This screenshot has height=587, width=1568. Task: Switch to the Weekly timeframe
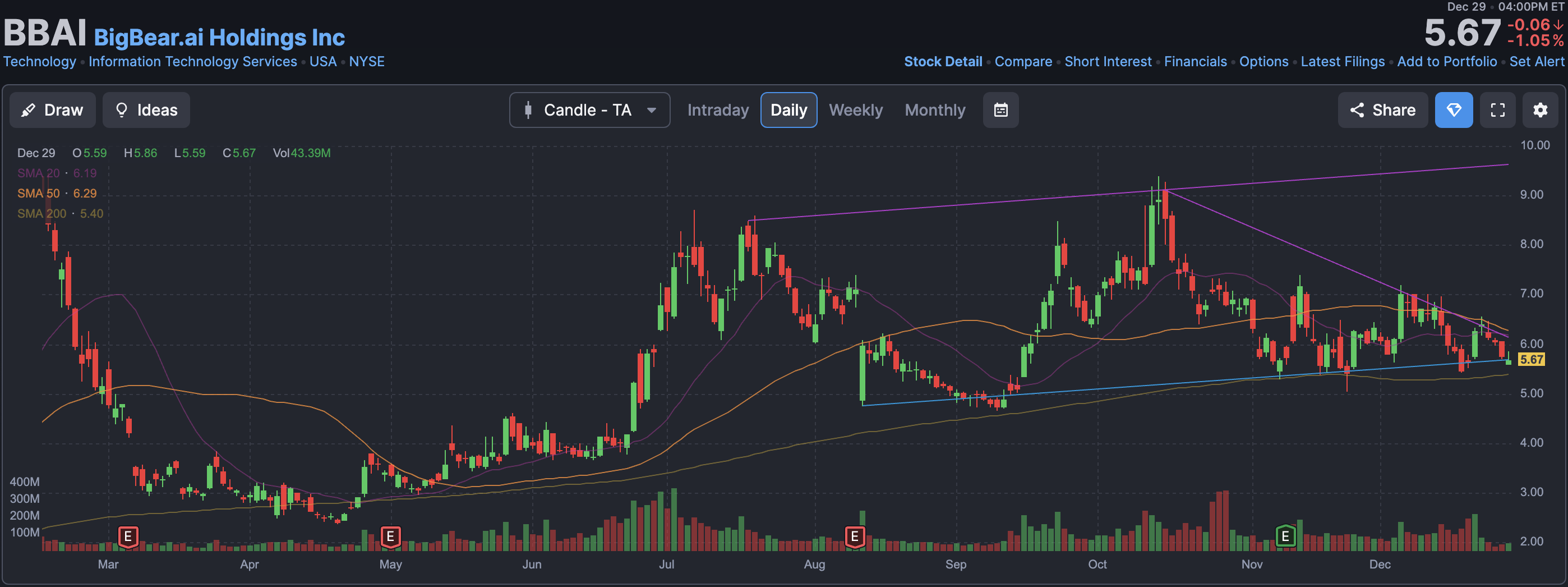tap(855, 110)
